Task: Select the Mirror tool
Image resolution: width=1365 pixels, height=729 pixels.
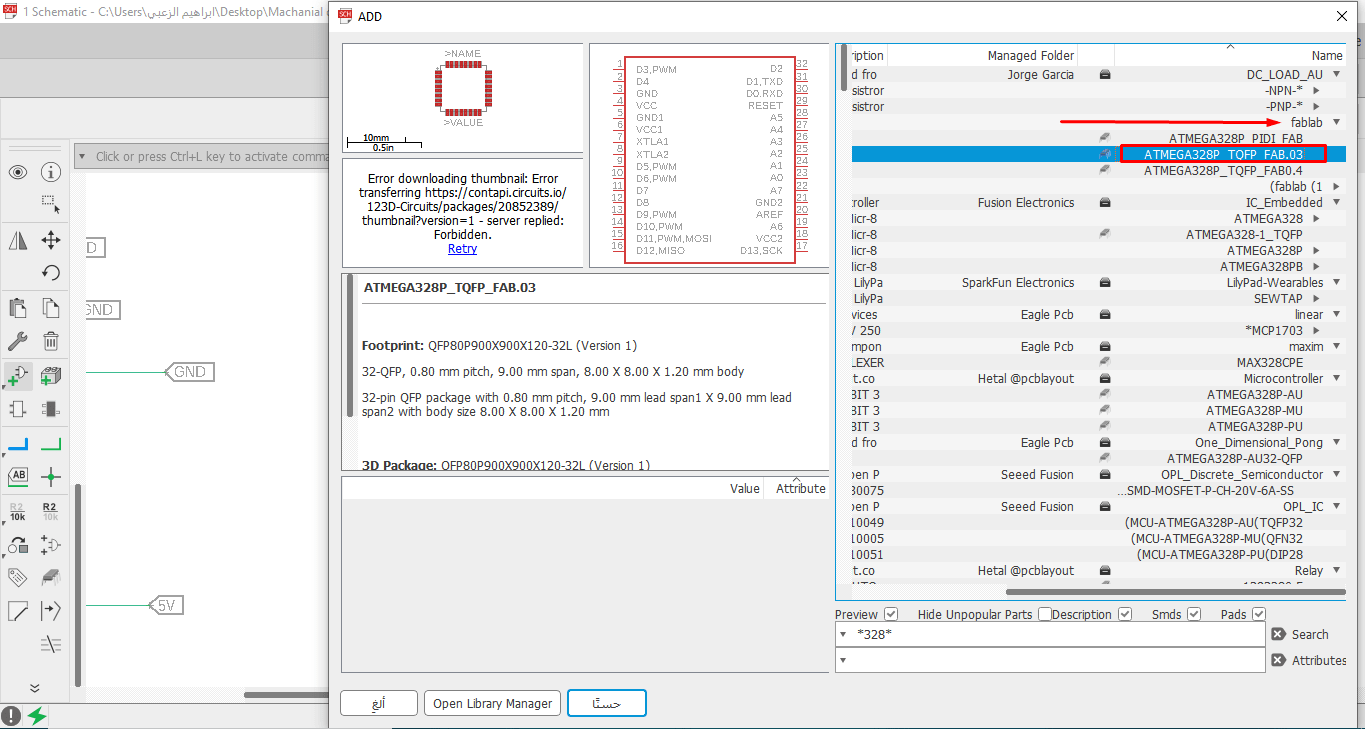Action: (x=18, y=240)
